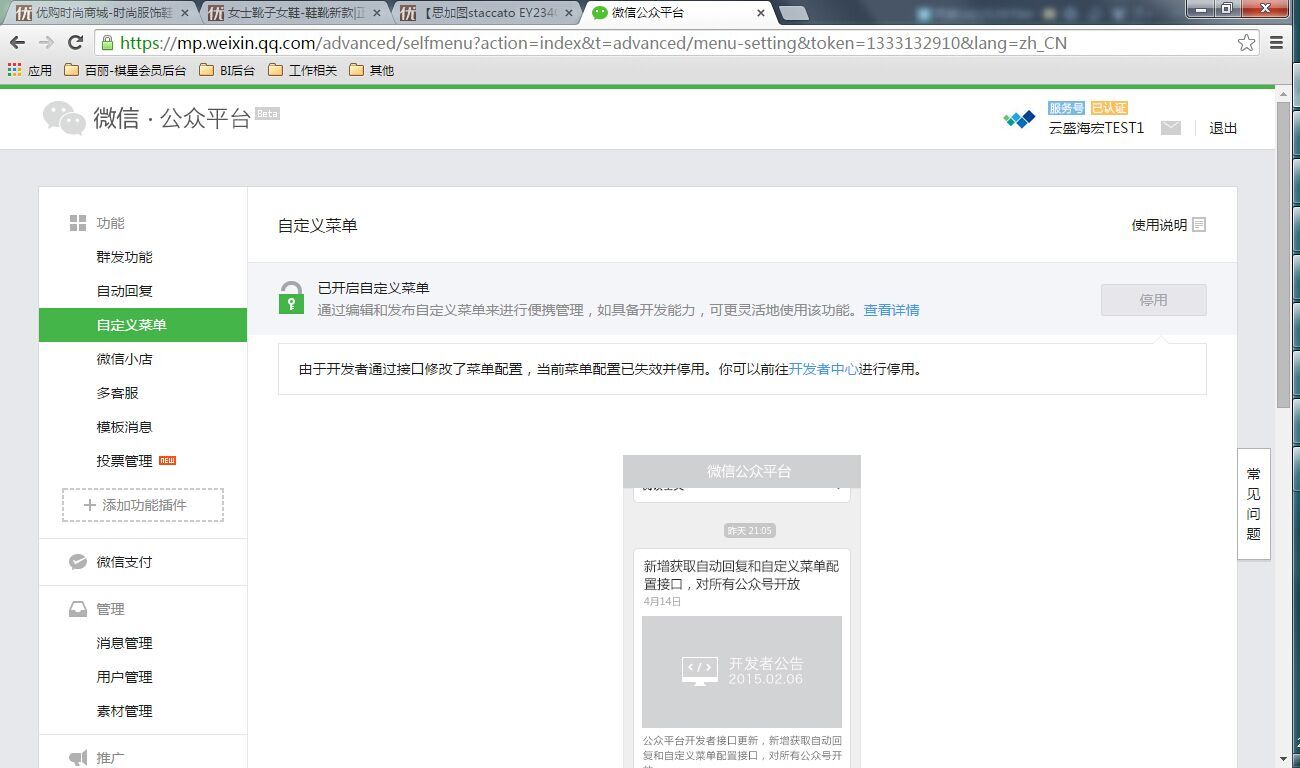Screen dimensions: 1300x768
Task: Click the 停用 button
Action: [x=1153, y=300]
